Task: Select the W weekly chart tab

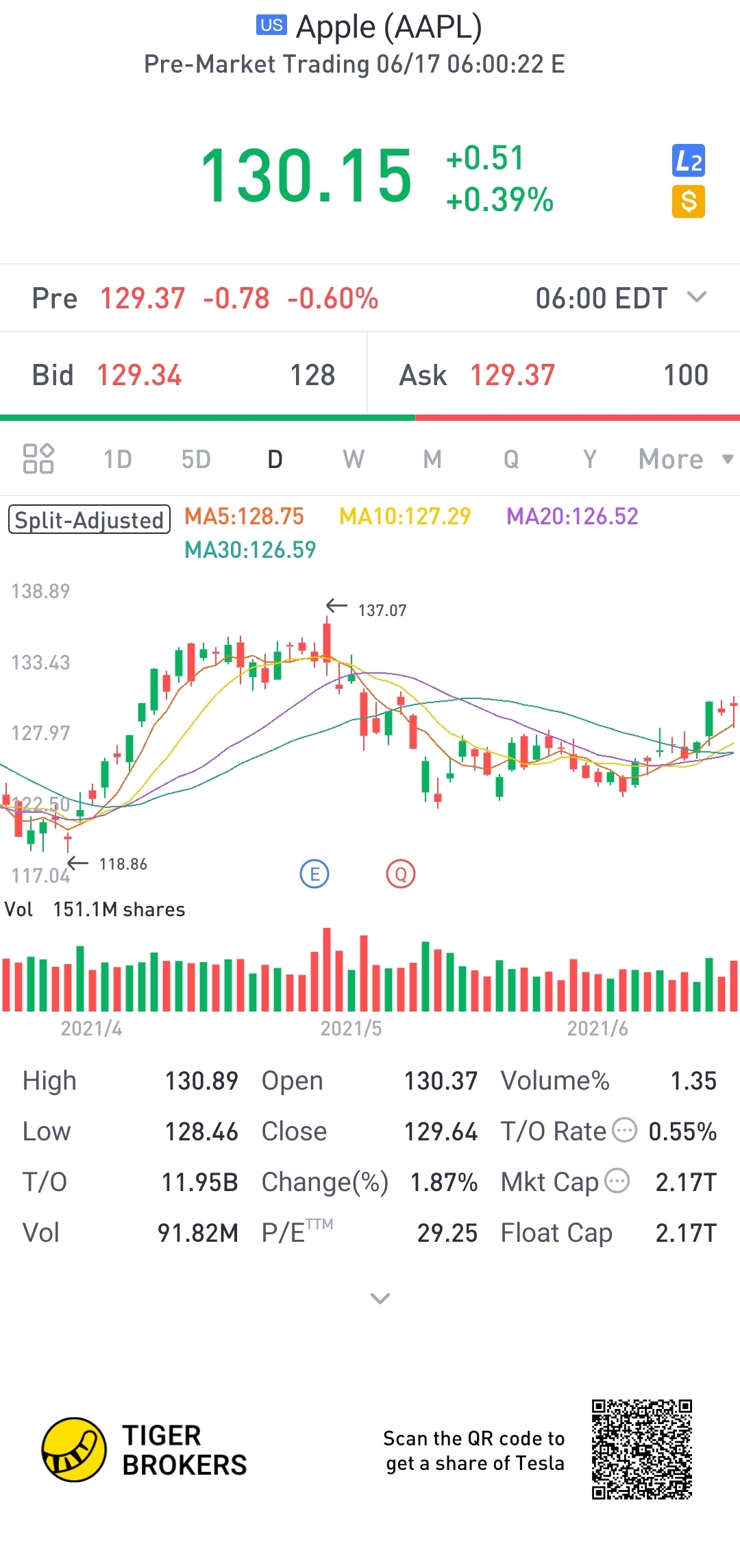Action: [x=354, y=459]
